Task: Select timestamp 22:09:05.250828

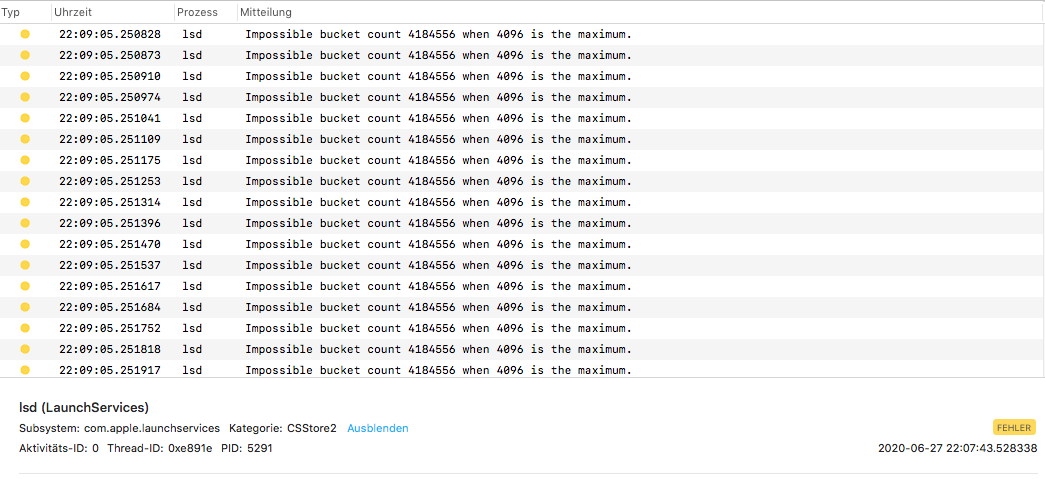Action: [109, 34]
